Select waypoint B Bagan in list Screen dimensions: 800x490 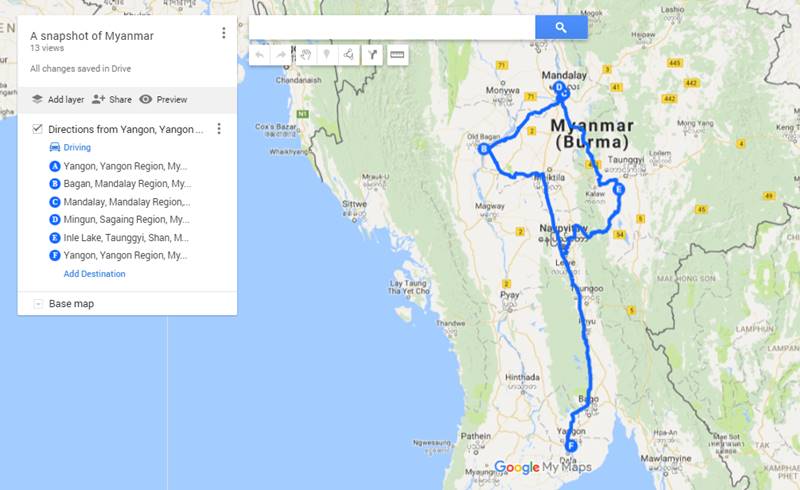120,184
